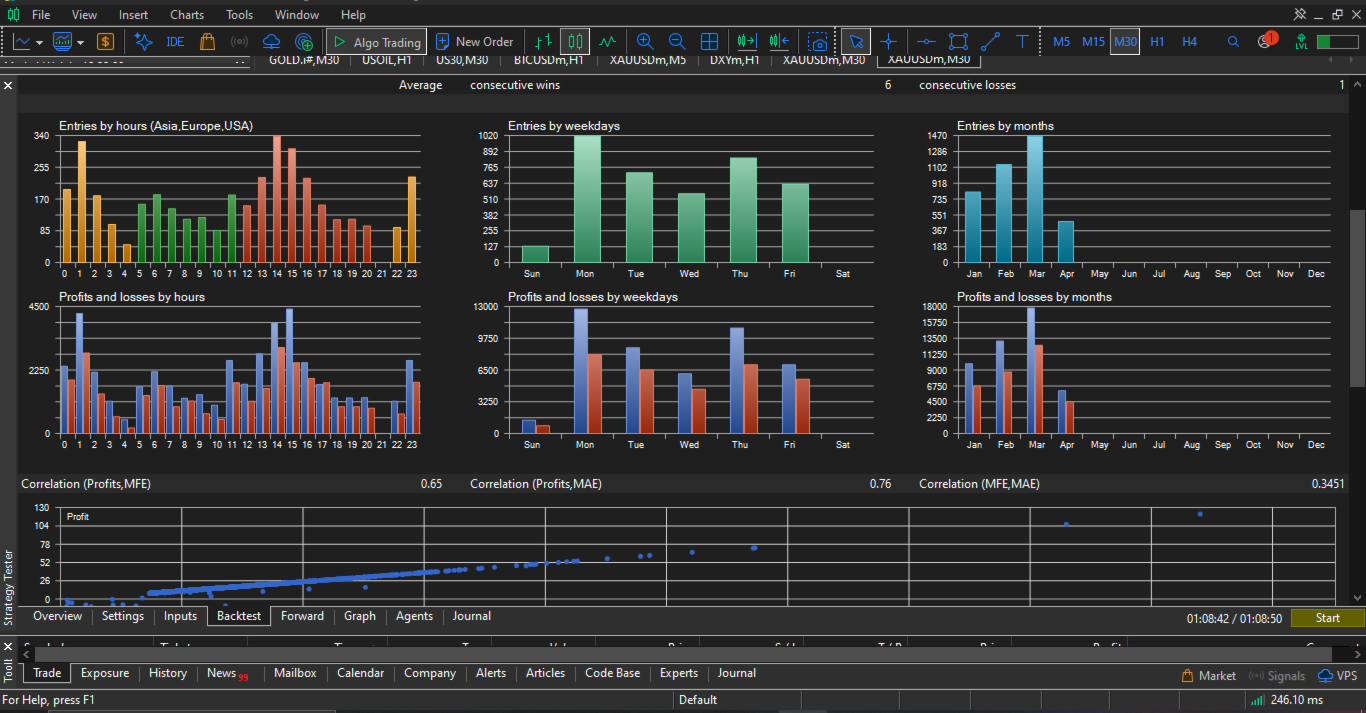1366x713 pixels.
Task: Open the XAUUSDm,M5 chart tab
Action: [x=647, y=59]
